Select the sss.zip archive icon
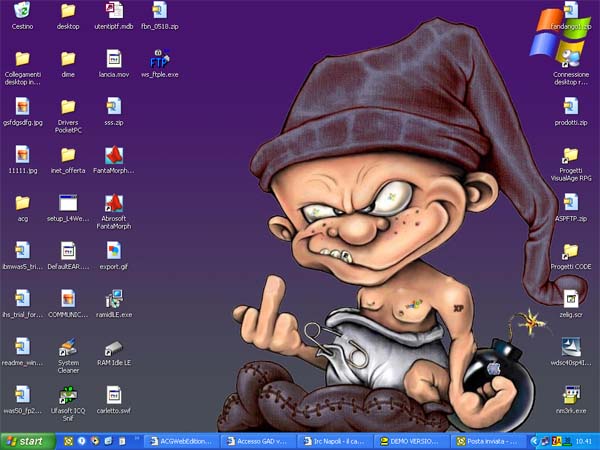This screenshot has height=450, width=600. (114, 106)
